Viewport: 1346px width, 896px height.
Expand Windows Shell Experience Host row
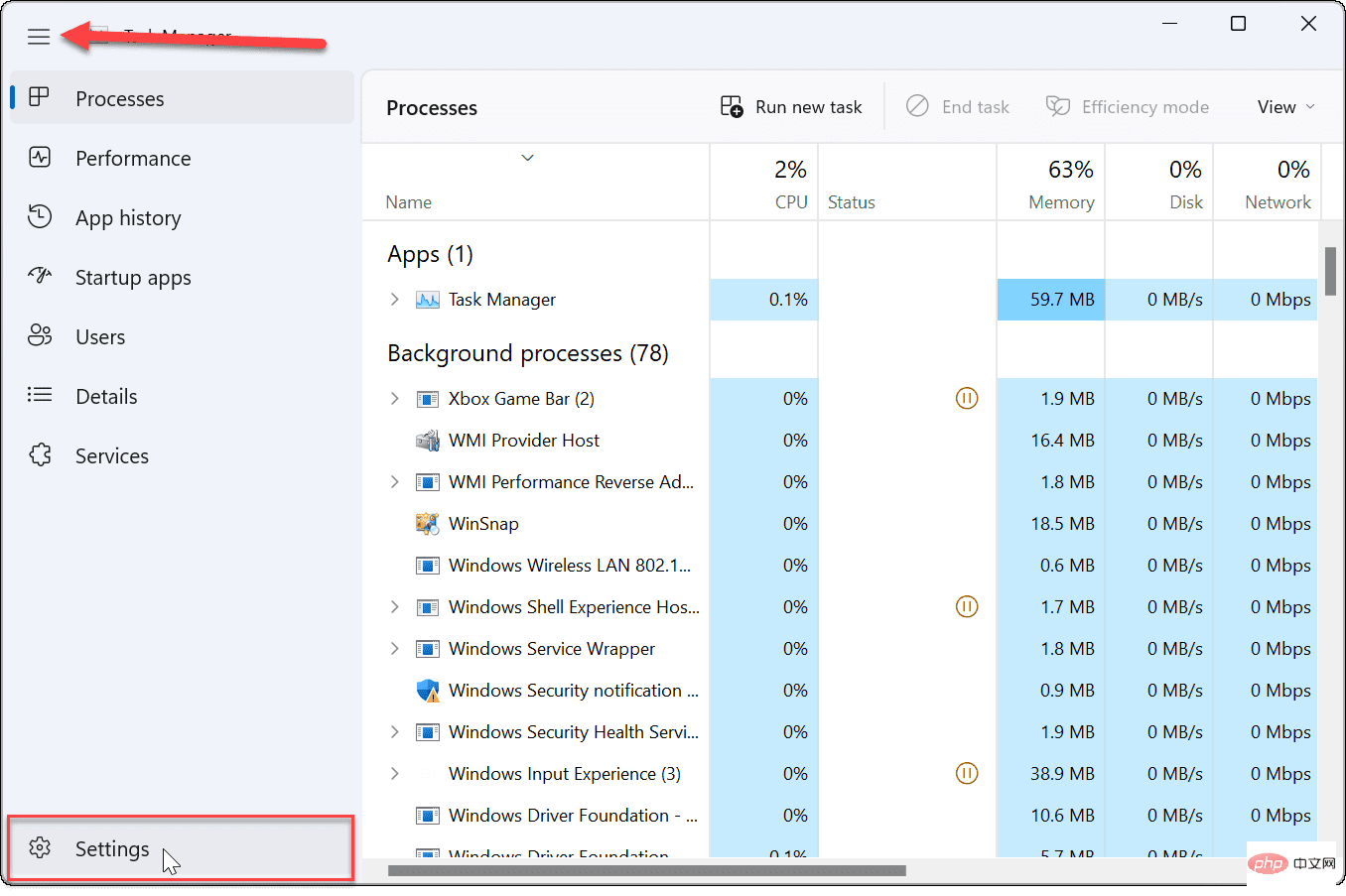(395, 606)
